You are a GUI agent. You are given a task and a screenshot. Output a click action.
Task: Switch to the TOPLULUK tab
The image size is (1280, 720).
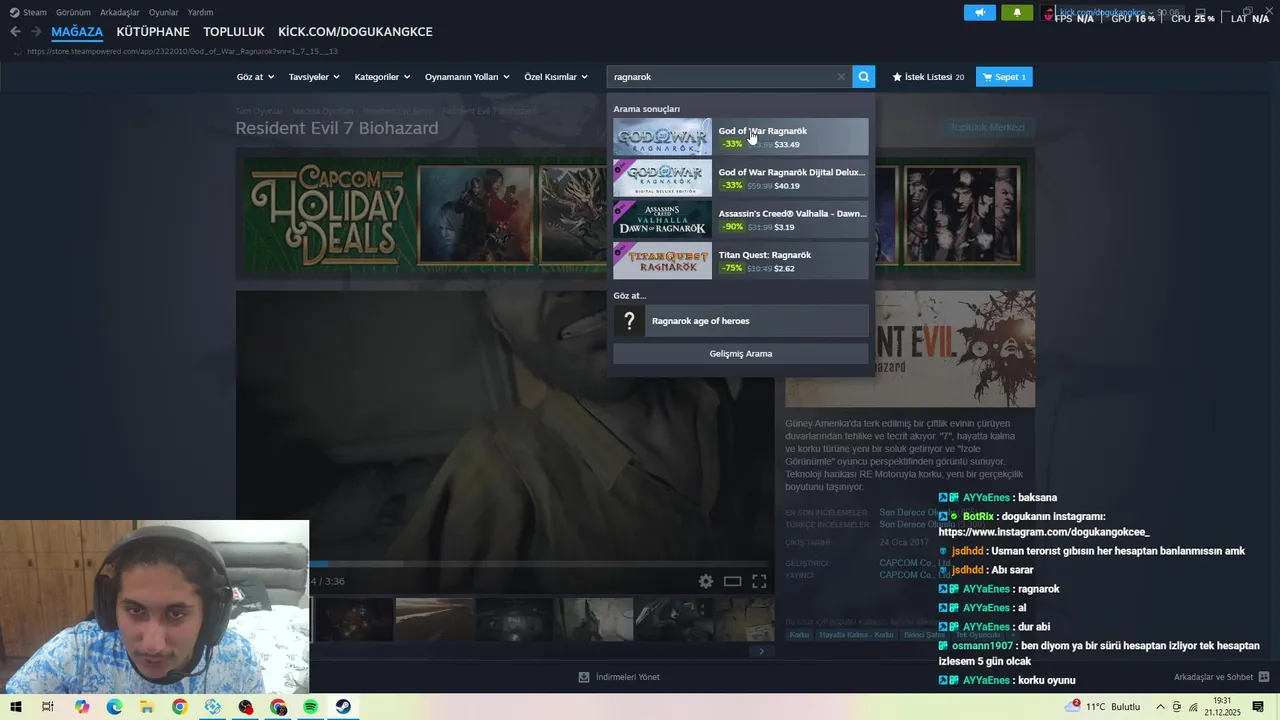[x=234, y=32]
